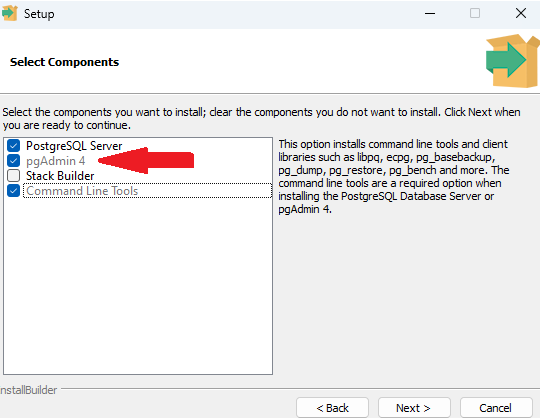Close the Setup window
This screenshot has width=540, height=418.
pos(521,13)
